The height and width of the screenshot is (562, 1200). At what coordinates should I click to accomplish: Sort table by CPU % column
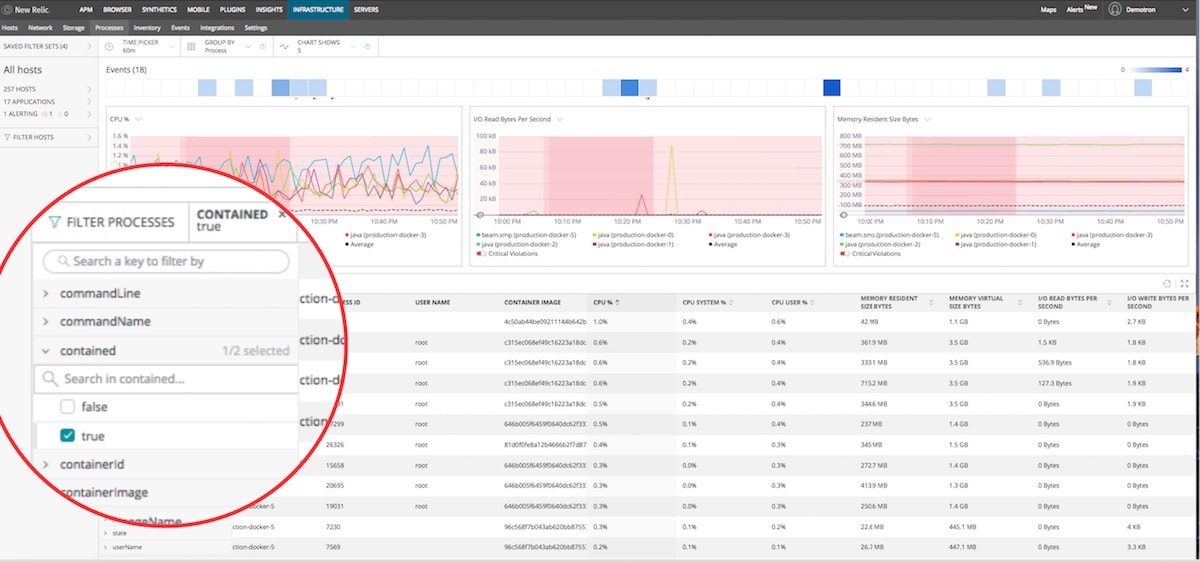[605, 302]
